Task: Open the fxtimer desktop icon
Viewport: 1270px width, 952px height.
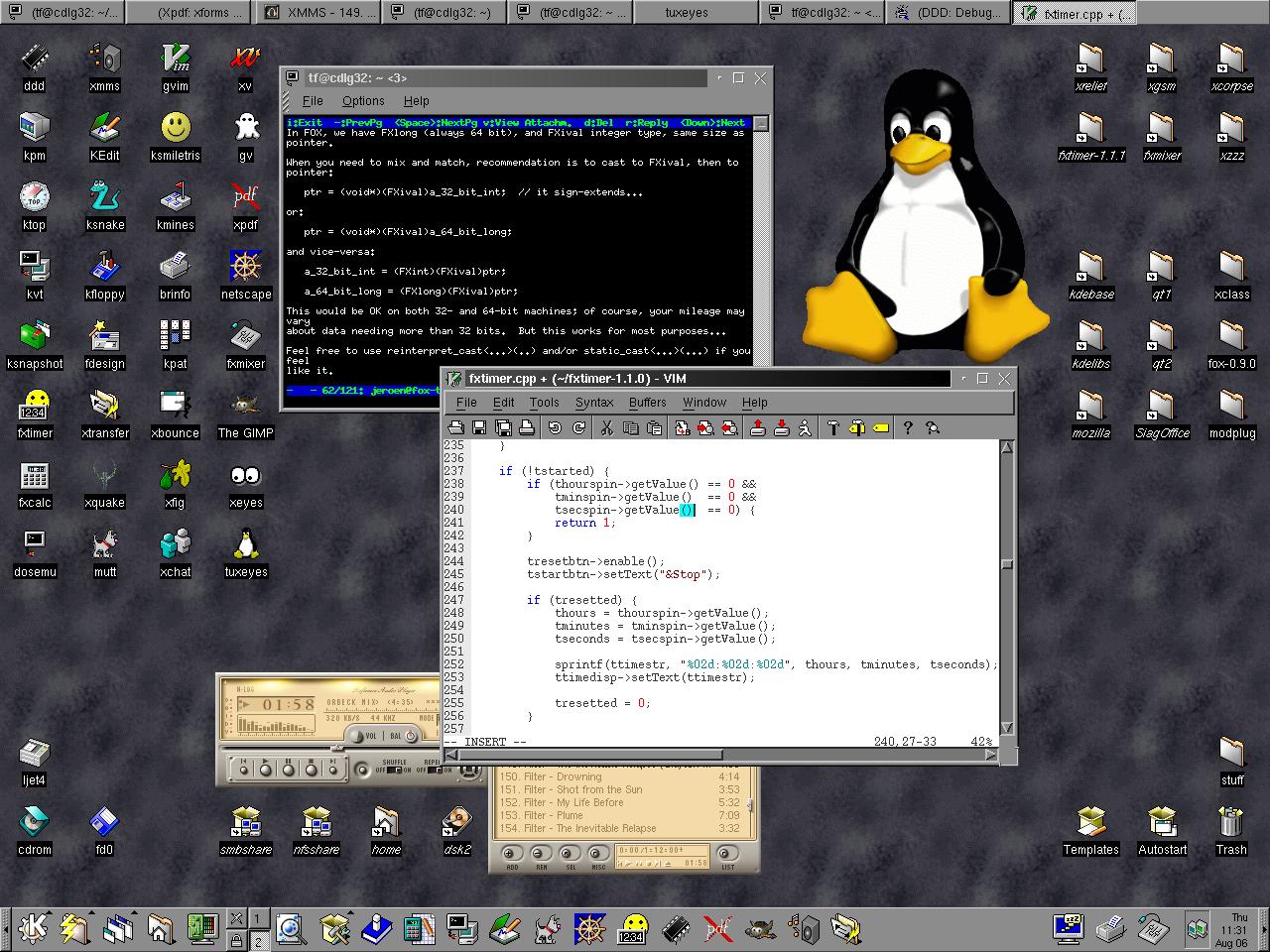Action: (35, 414)
